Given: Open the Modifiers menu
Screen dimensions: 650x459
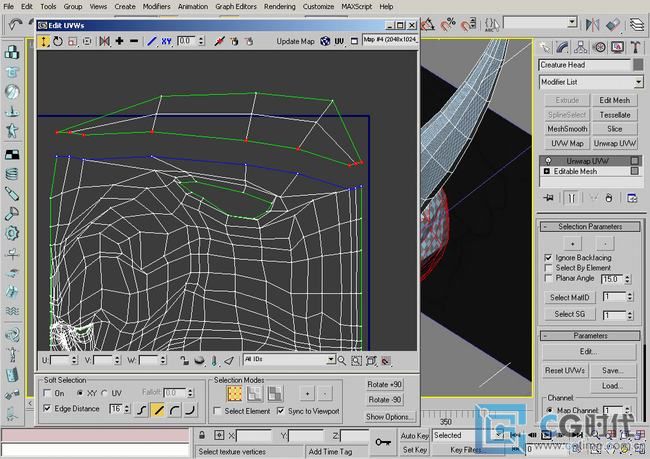Looking at the screenshot, I should tap(156, 7).
